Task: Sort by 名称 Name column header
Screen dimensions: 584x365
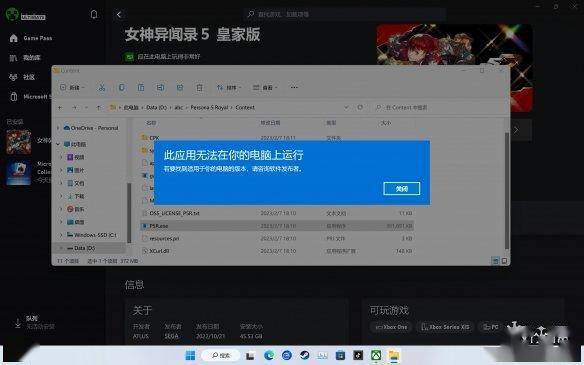Action: click(151, 123)
